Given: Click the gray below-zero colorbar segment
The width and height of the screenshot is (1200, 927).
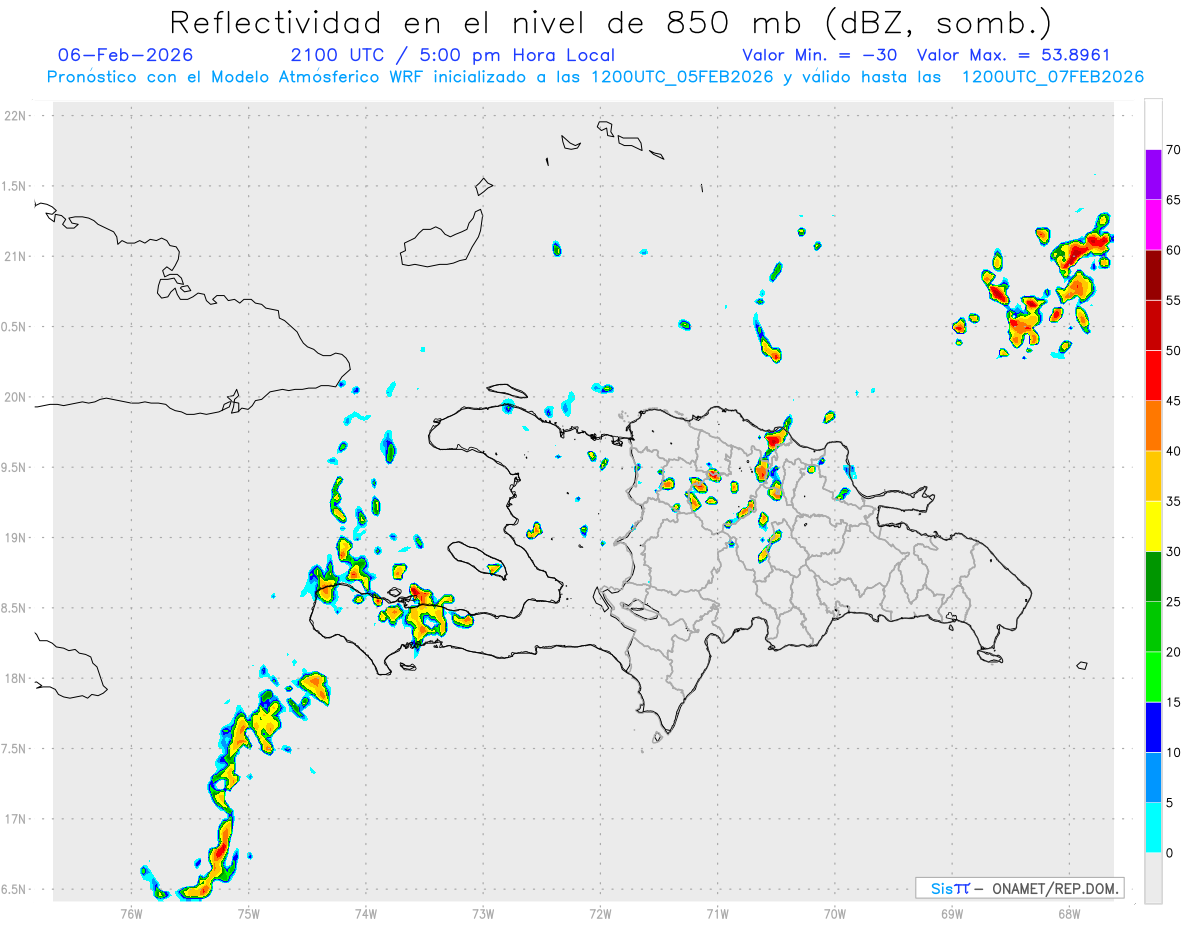Looking at the screenshot, I should click(1154, 878).
